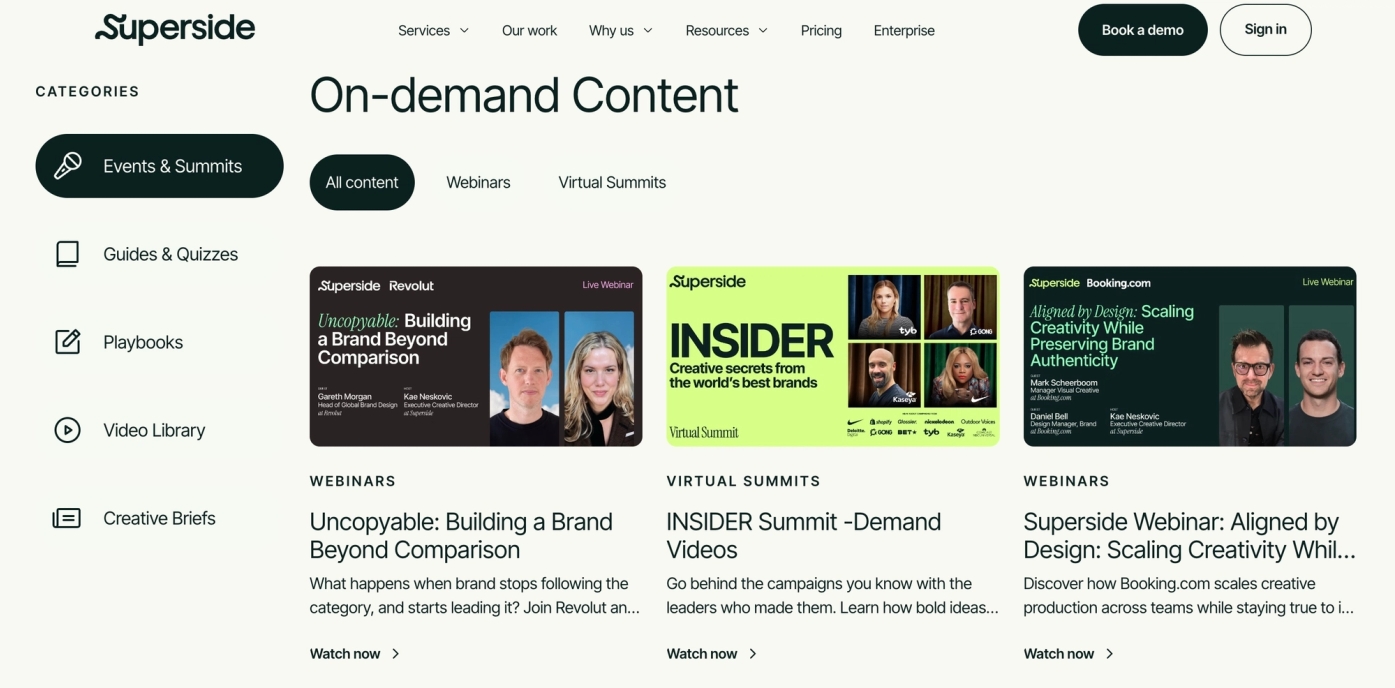1395x688 pixels.
Task: Open the Pricing page
Action: (821, 30)
